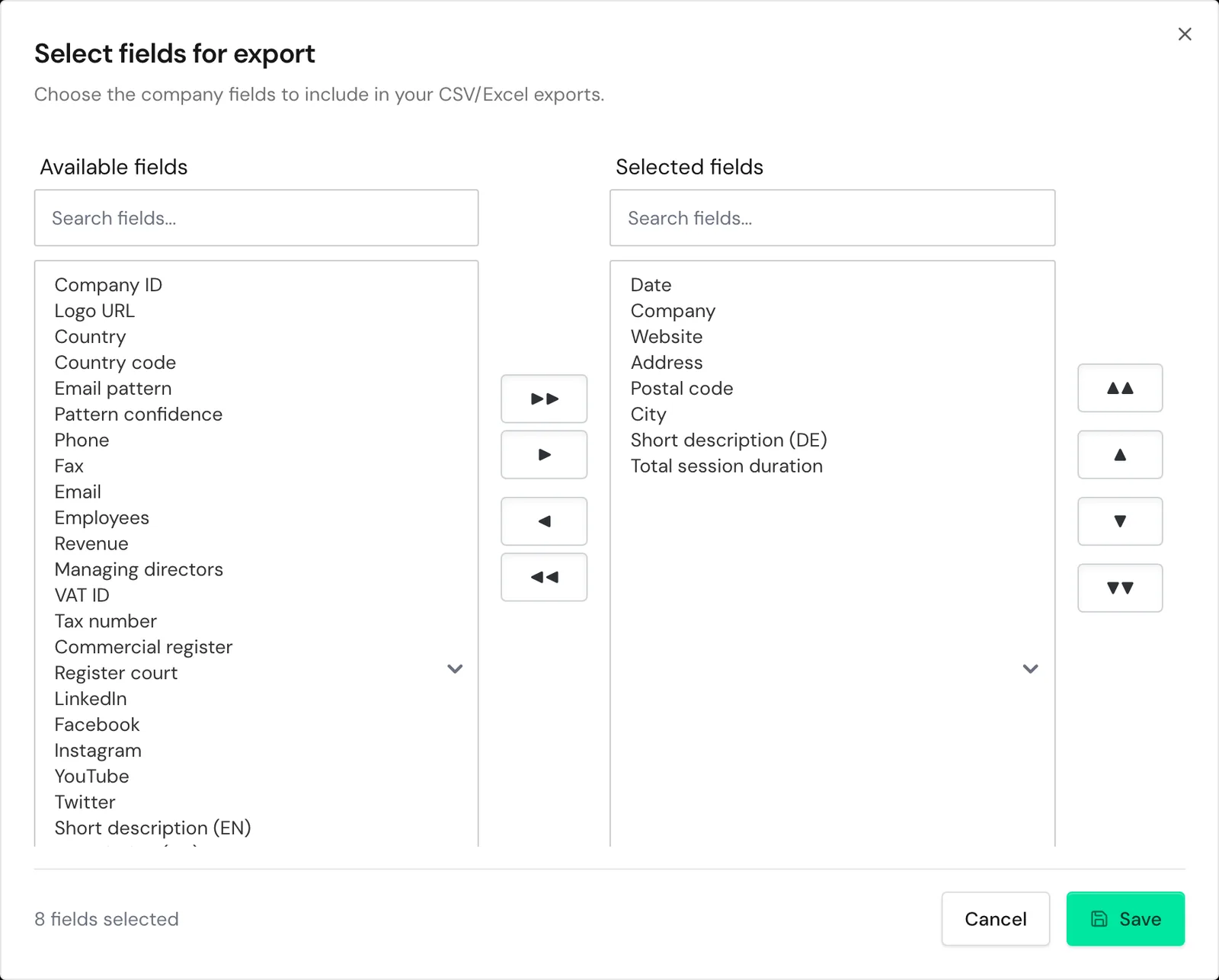The width and height of the screenshot is (1219, 980).
Task: Expand the Available fields list chevron
Action: [x=455, y=669]
